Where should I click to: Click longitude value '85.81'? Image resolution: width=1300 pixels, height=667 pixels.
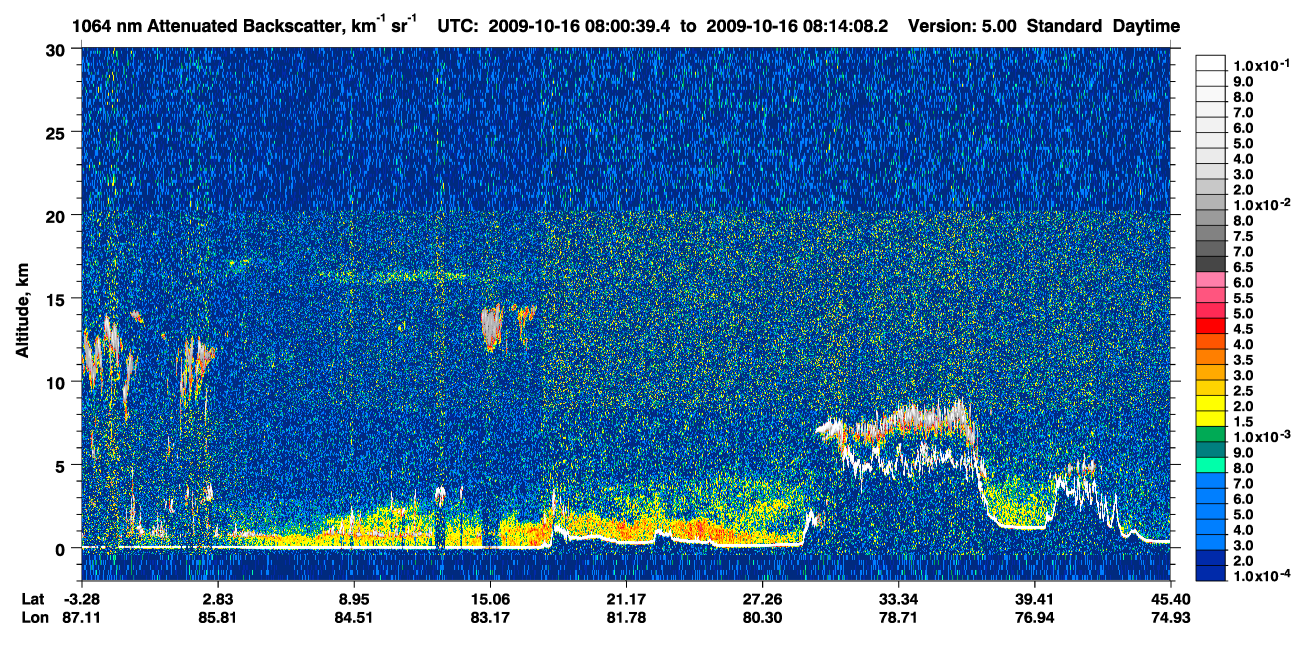[217, 617]
